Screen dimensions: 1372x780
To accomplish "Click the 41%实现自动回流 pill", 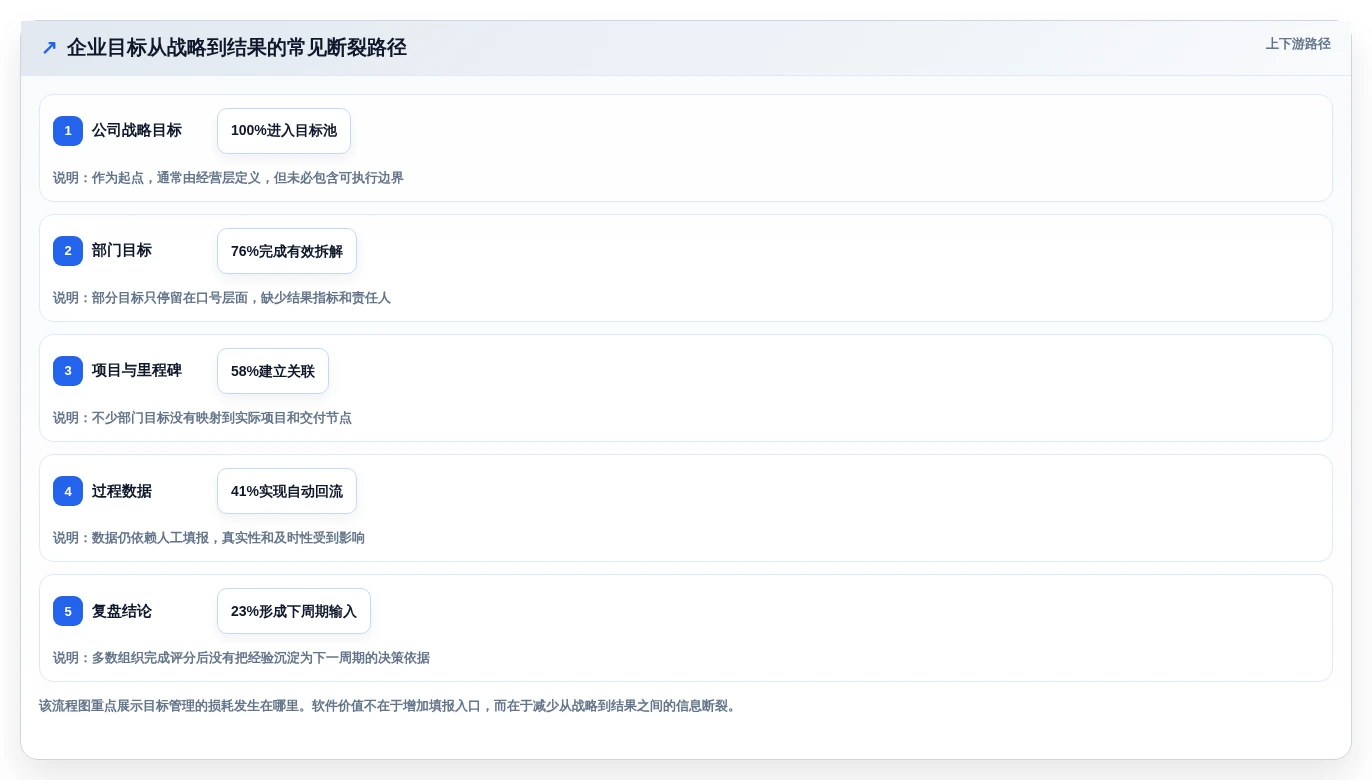I will 287,491.
